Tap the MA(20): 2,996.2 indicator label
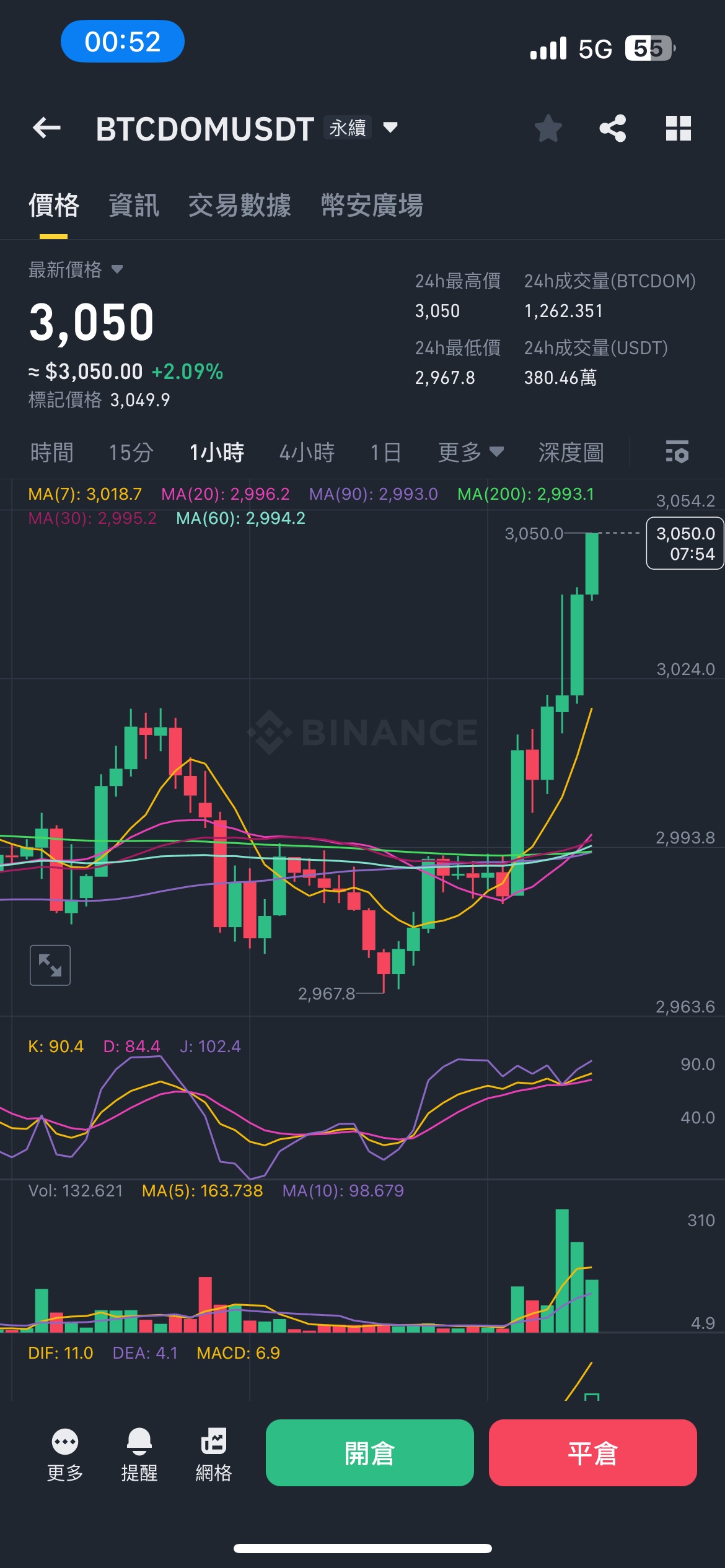The height and width of the screenshot is (1568, 725). 226,494
